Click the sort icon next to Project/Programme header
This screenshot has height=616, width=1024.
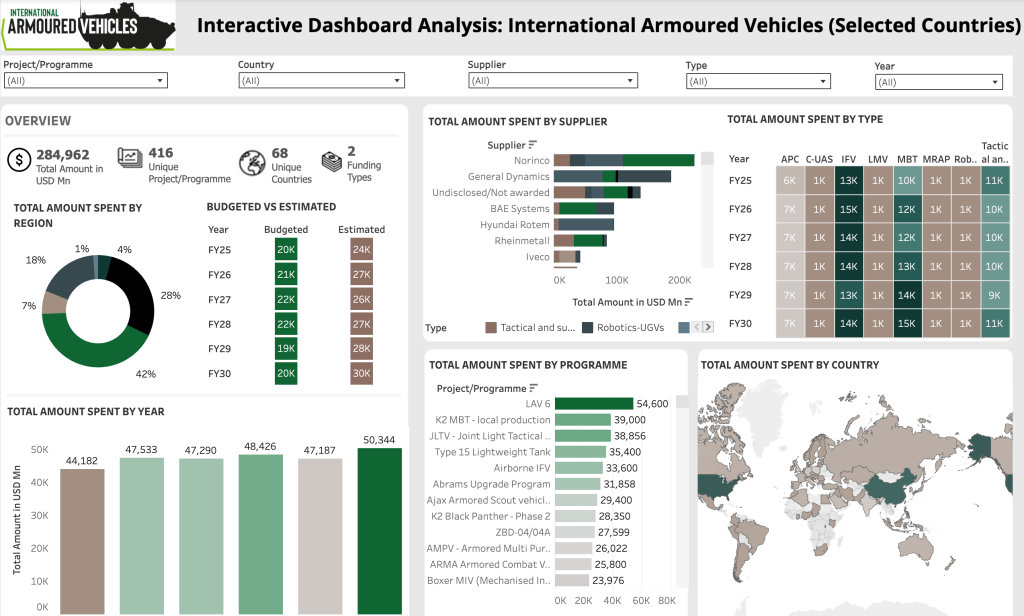pos(534,387)
